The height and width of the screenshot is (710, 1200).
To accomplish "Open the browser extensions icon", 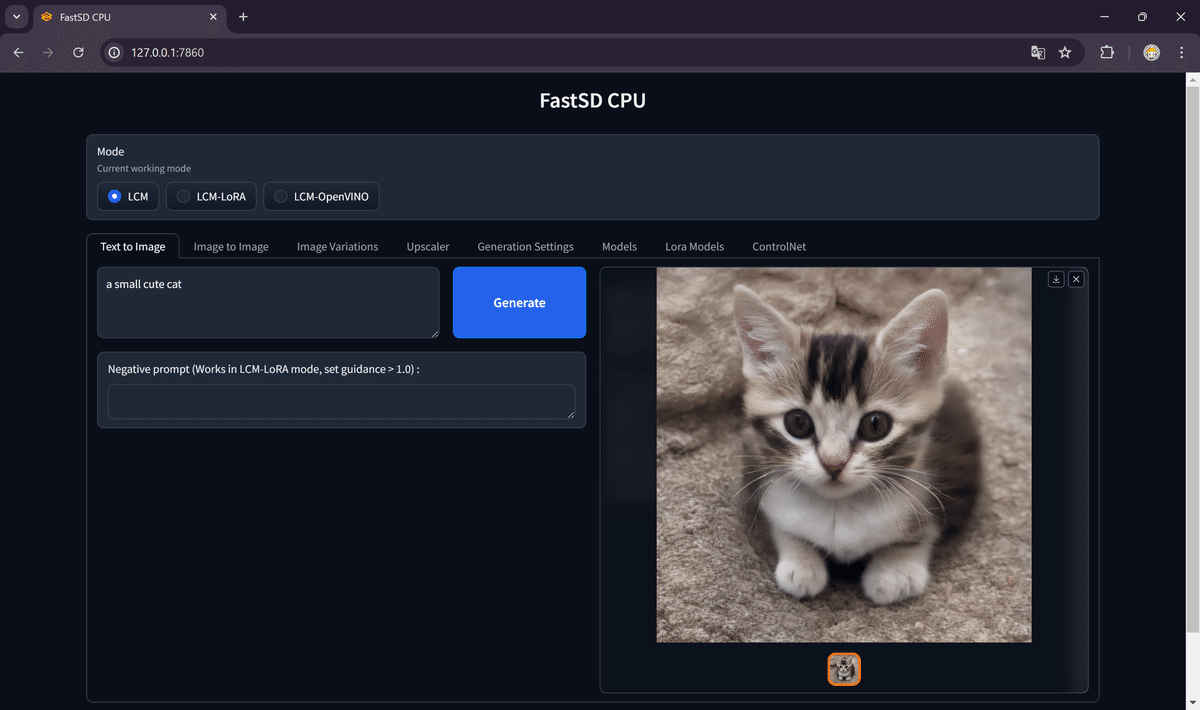I will tap(1107, 52).
